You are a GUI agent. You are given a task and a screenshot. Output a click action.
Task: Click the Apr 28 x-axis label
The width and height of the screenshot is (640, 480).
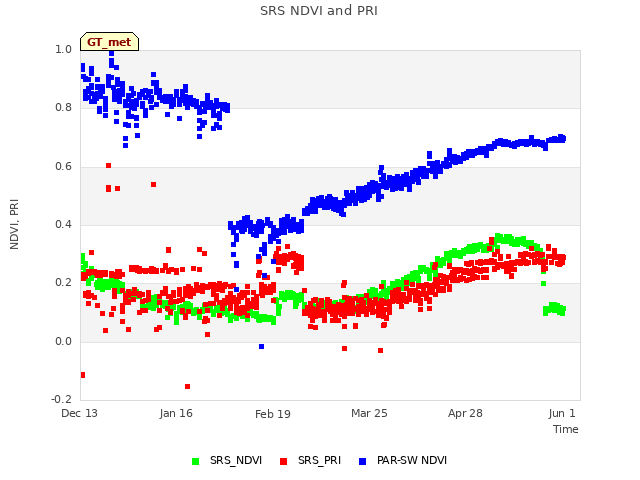tap(465, 413)
